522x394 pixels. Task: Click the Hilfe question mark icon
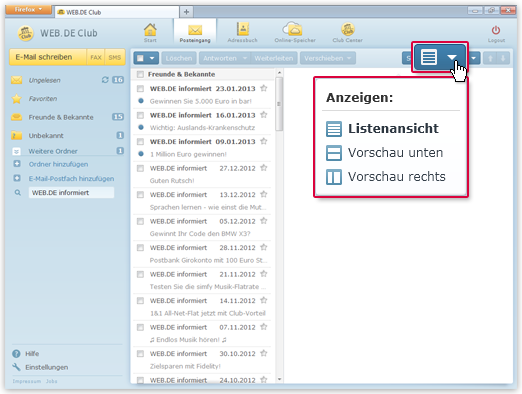tap(16, 354)
